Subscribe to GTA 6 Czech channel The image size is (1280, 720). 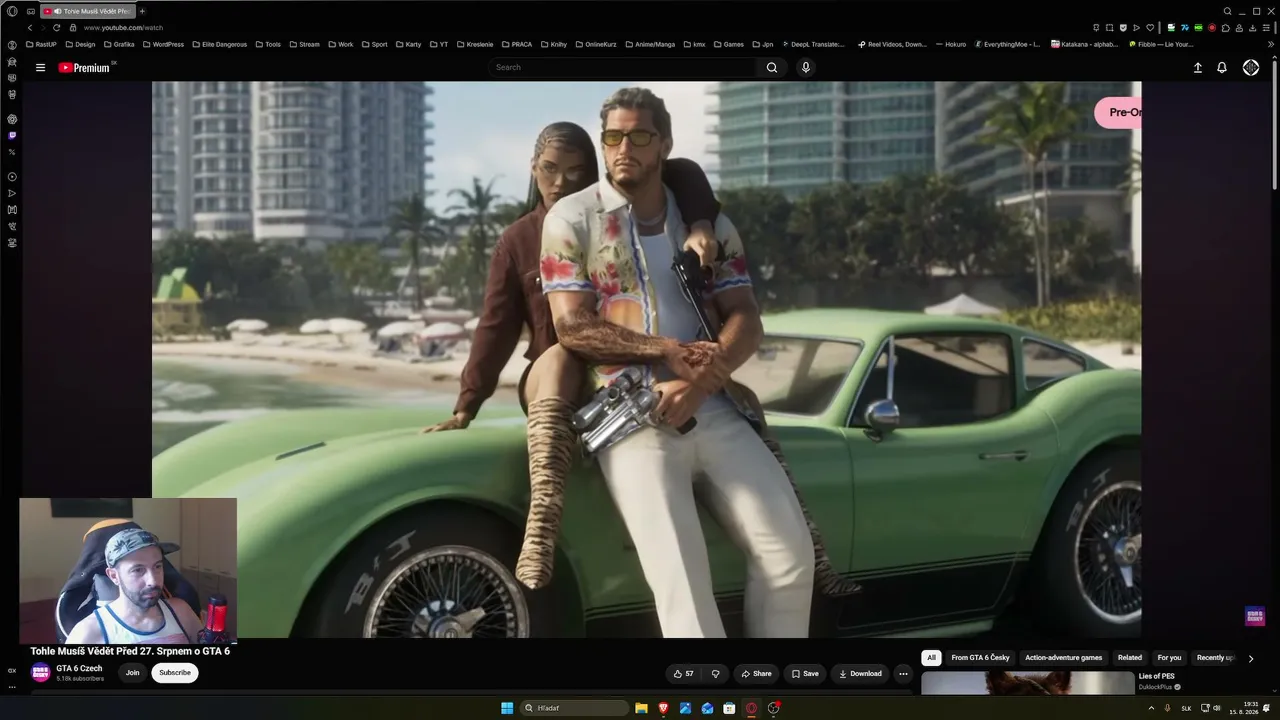click(x=175, y=673)
